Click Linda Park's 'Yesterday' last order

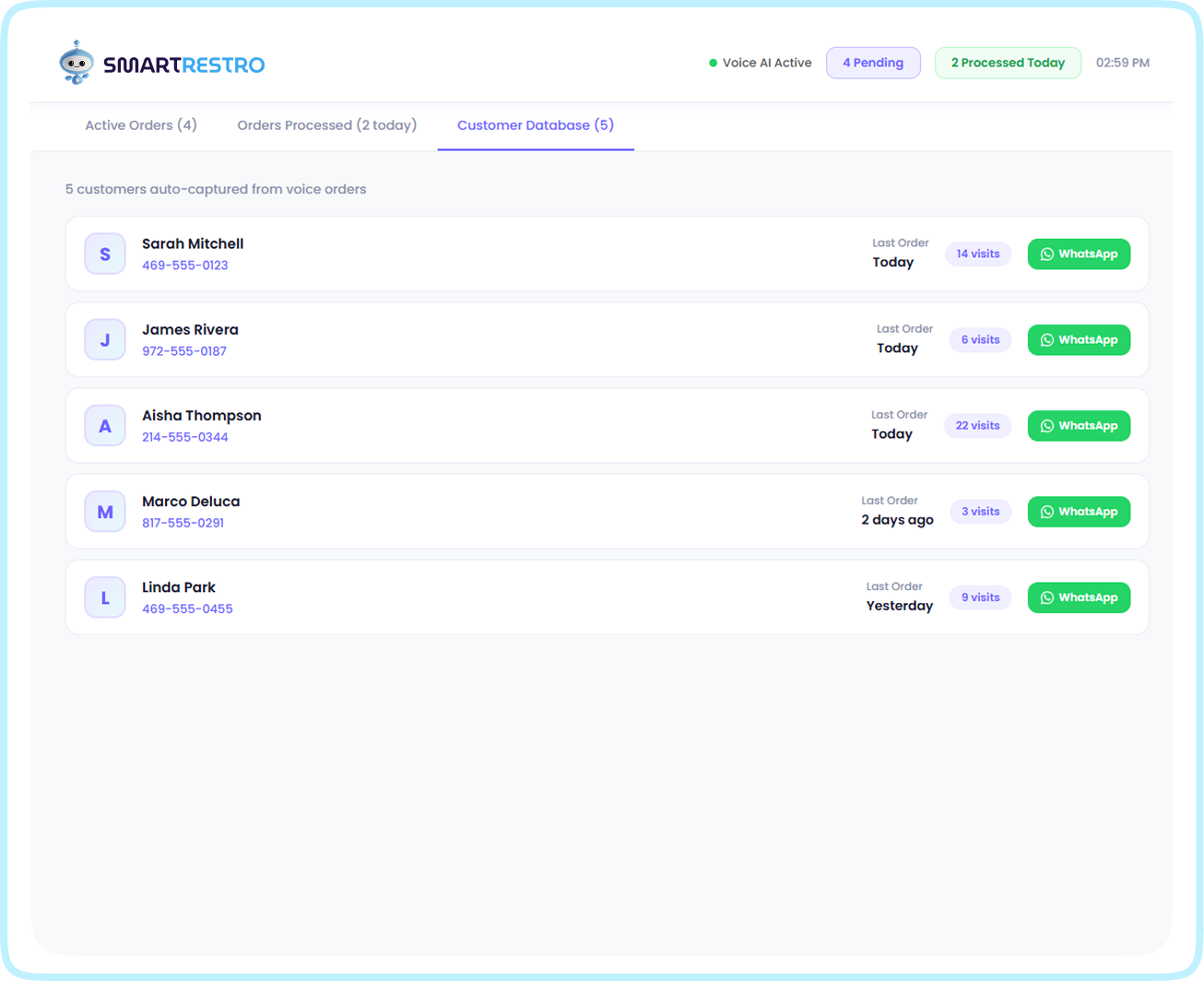tap(900, 606)
